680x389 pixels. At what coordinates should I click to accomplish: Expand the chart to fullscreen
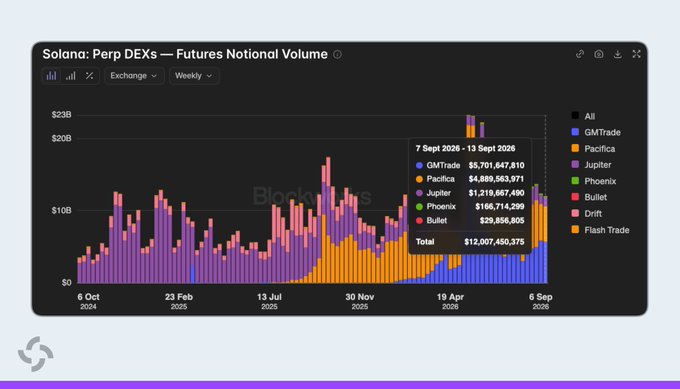[x=636, y=54]
